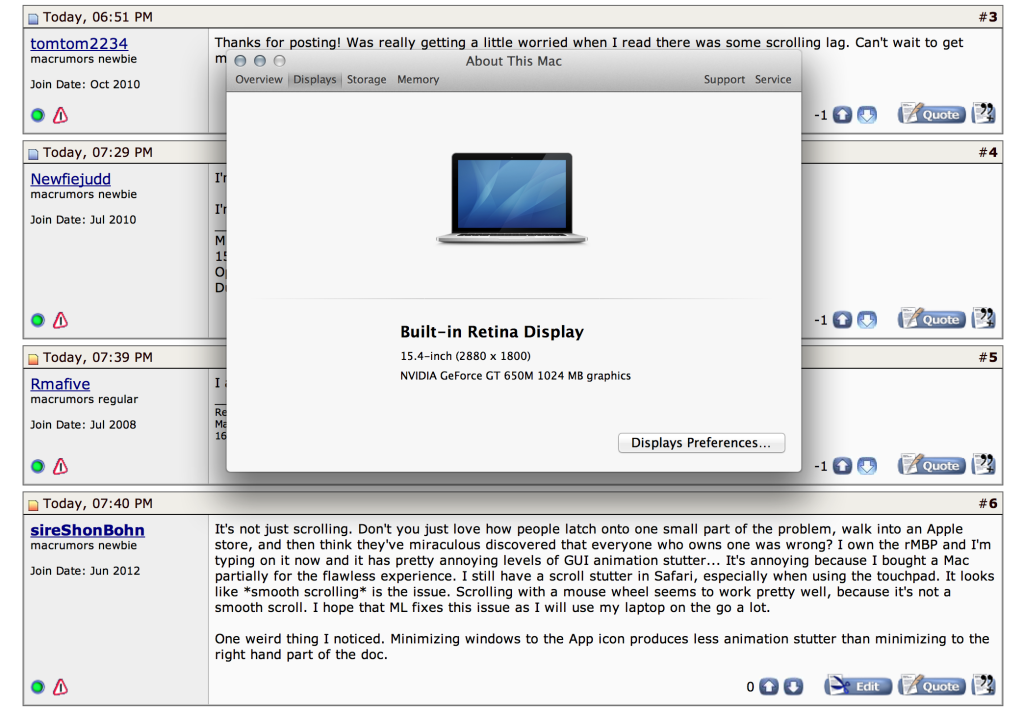Click sireShonBohn's green online status icon
Image resolution: width=1023 pixels, height=715 pixels.
38,687
